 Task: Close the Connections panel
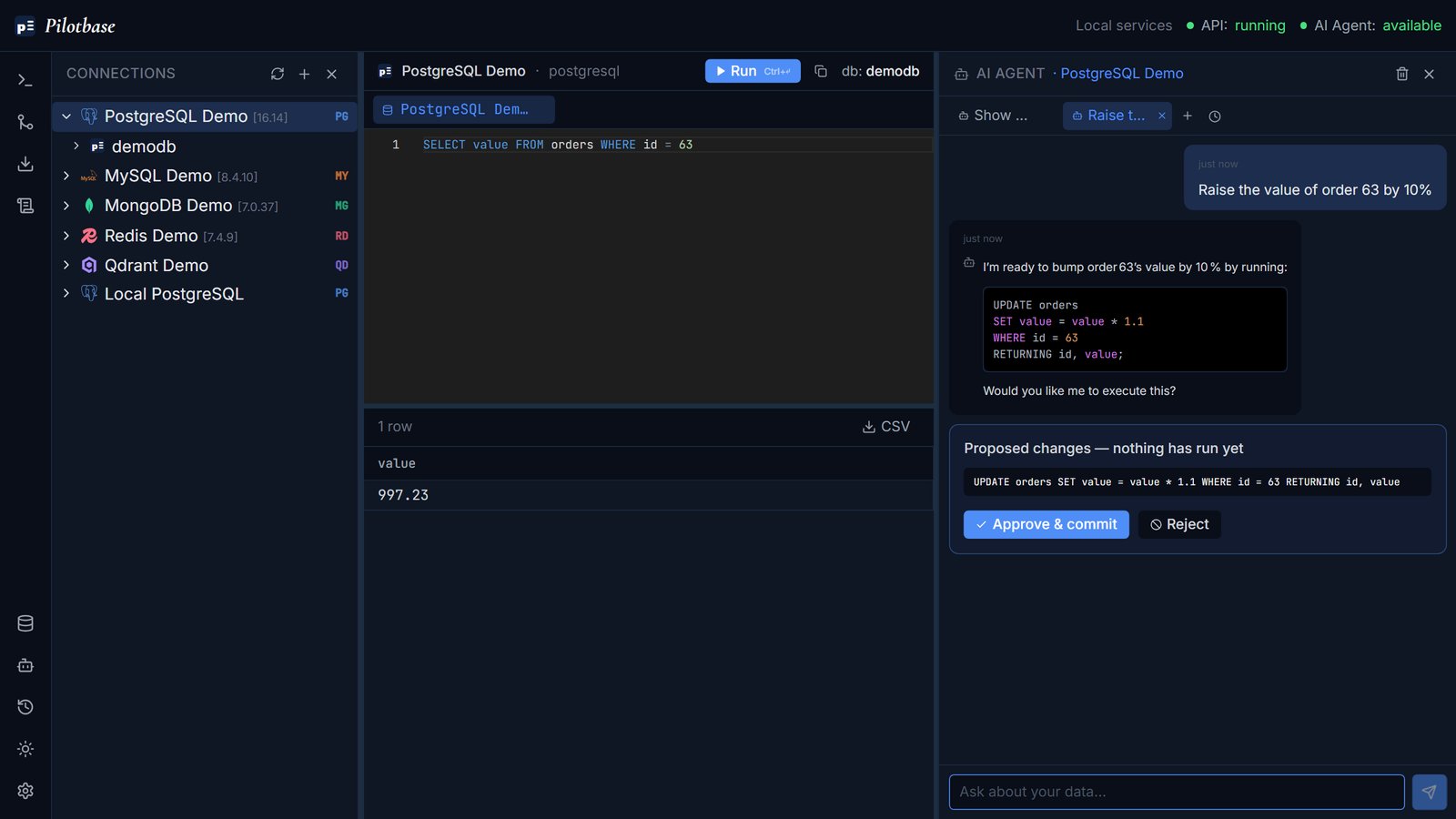[x=332, y=74]
